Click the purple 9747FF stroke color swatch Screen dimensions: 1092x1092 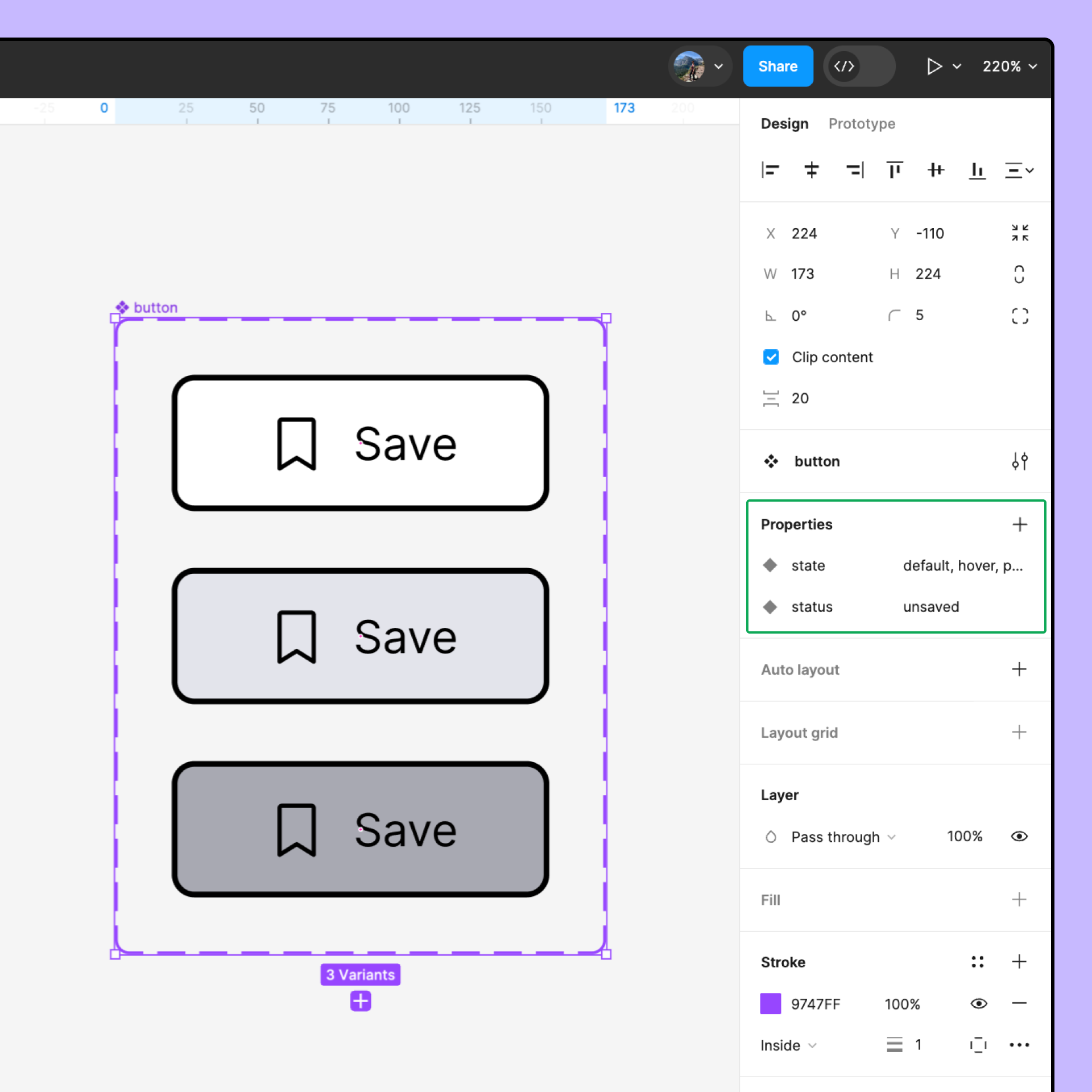(x=771, y=1004)
